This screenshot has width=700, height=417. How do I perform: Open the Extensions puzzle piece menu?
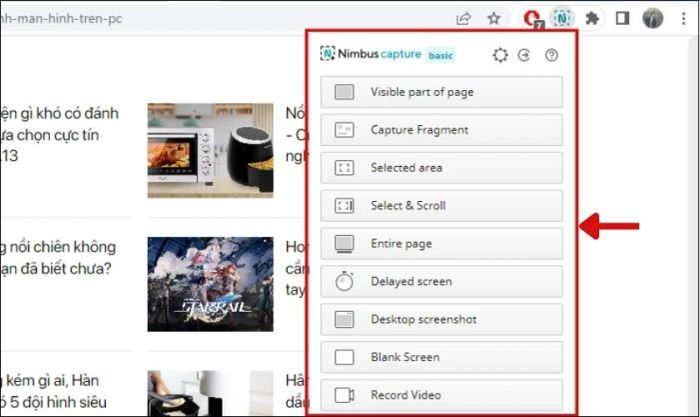click(592, 18)
